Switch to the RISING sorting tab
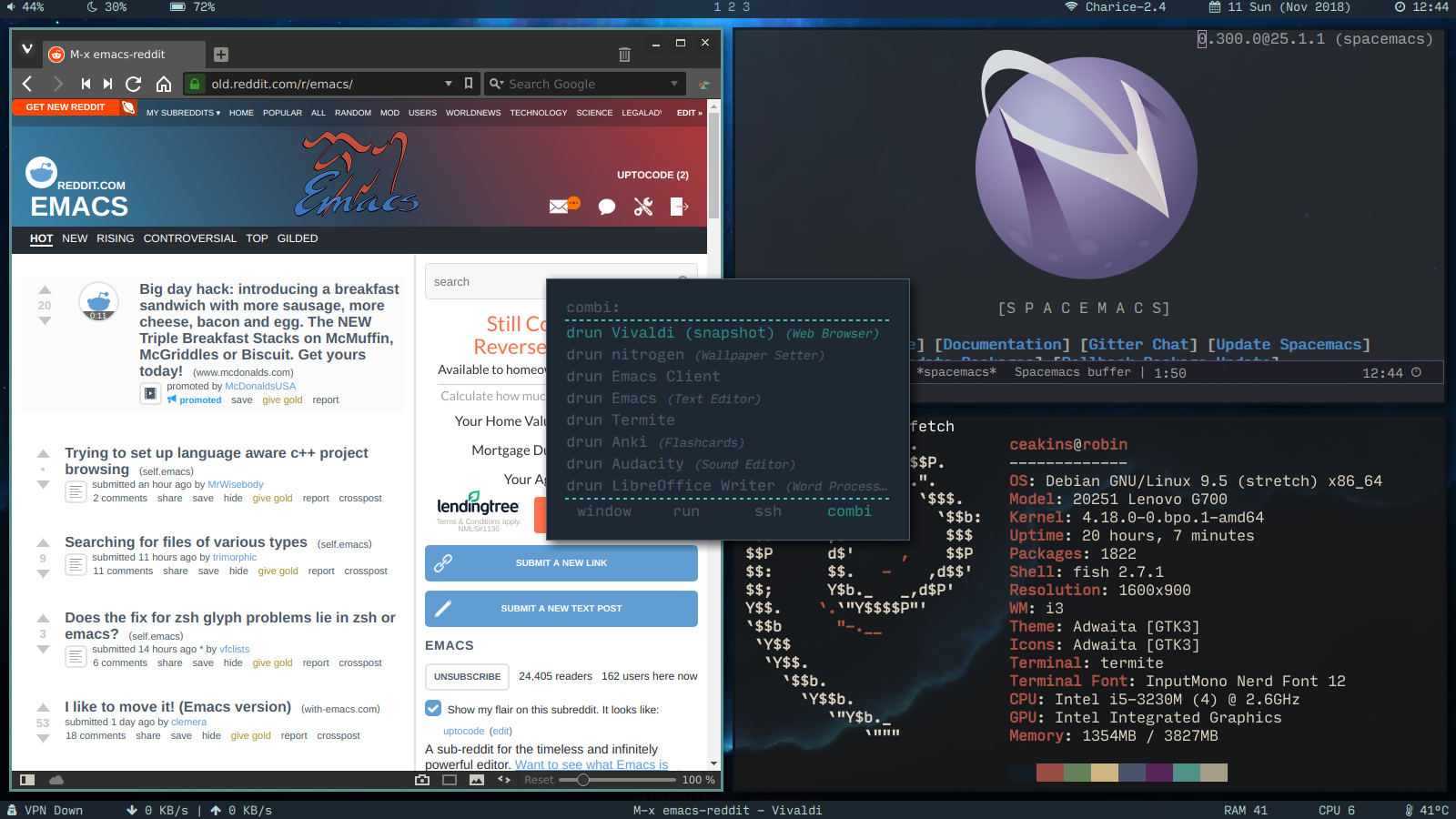The width and height of the screenshot is (1456, 819). point(116,238)
